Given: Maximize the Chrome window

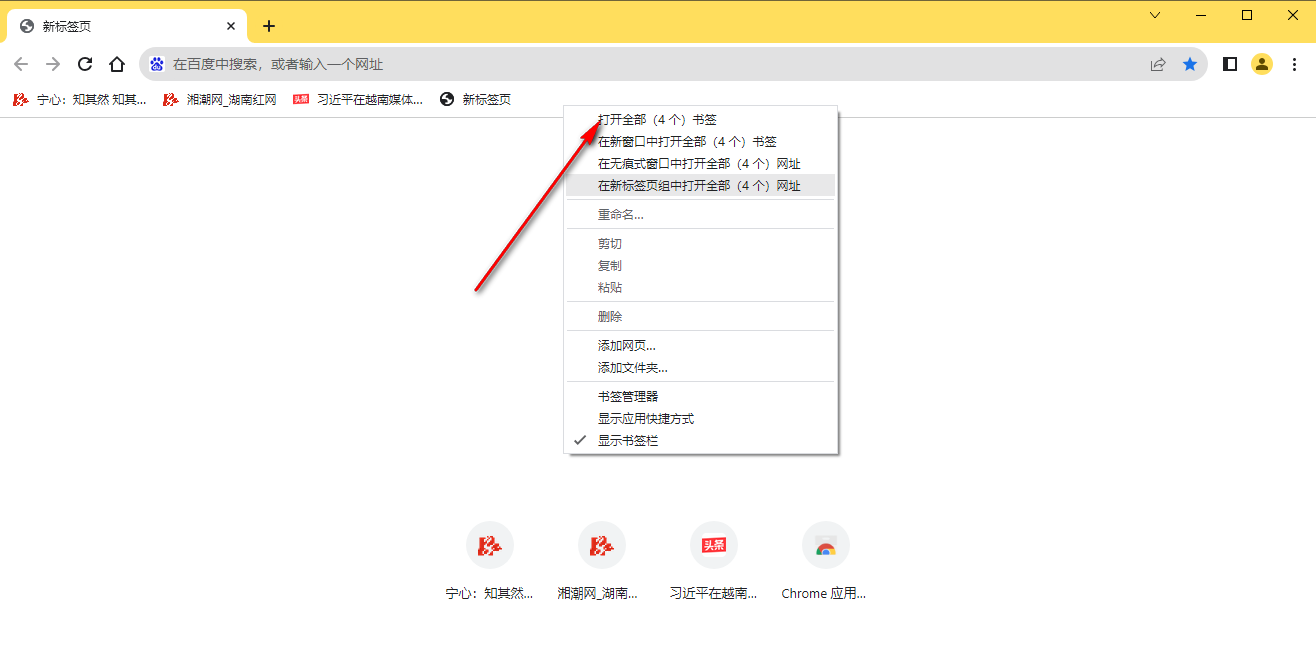Looking at the screenshot, I should click(1247, 15).
